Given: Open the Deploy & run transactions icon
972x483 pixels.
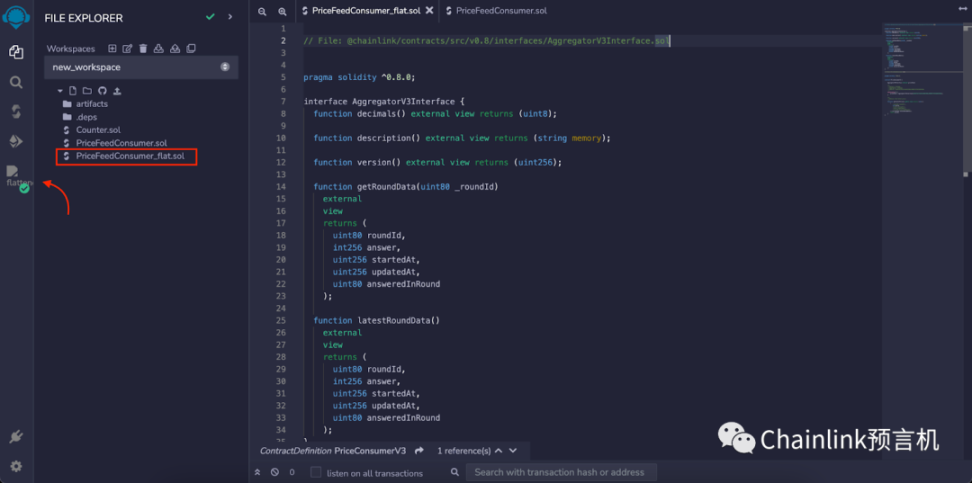Looking at the screenshot, I should point(16,141).
